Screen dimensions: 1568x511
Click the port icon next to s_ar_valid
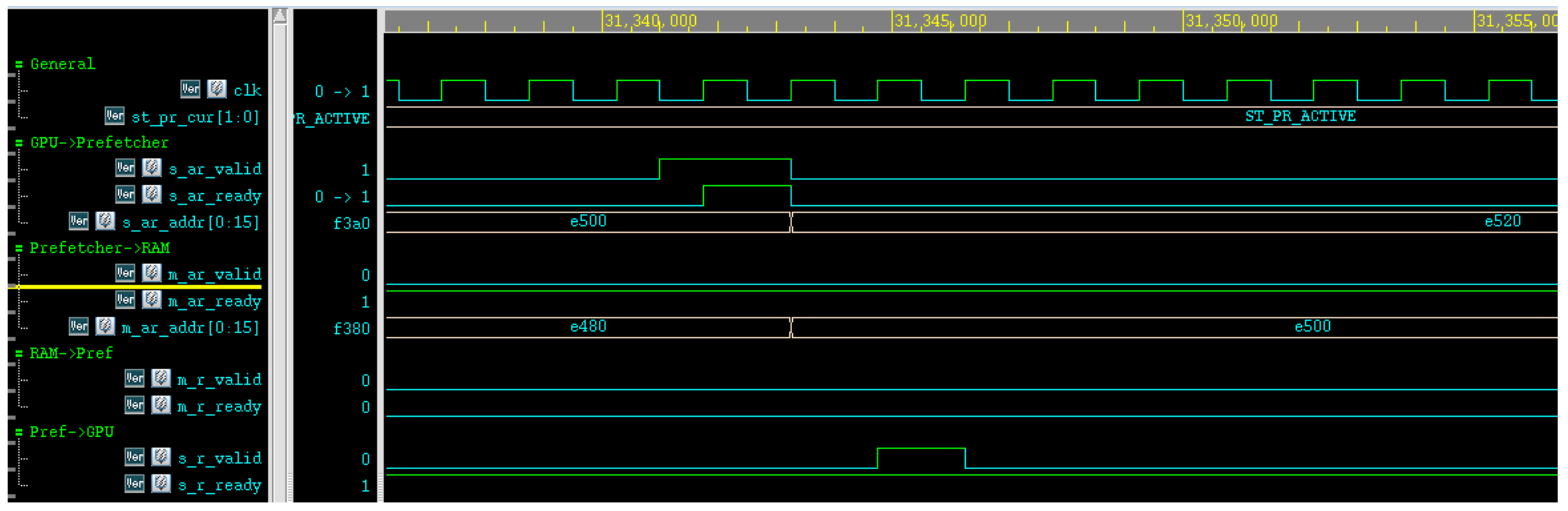point(152,168)
